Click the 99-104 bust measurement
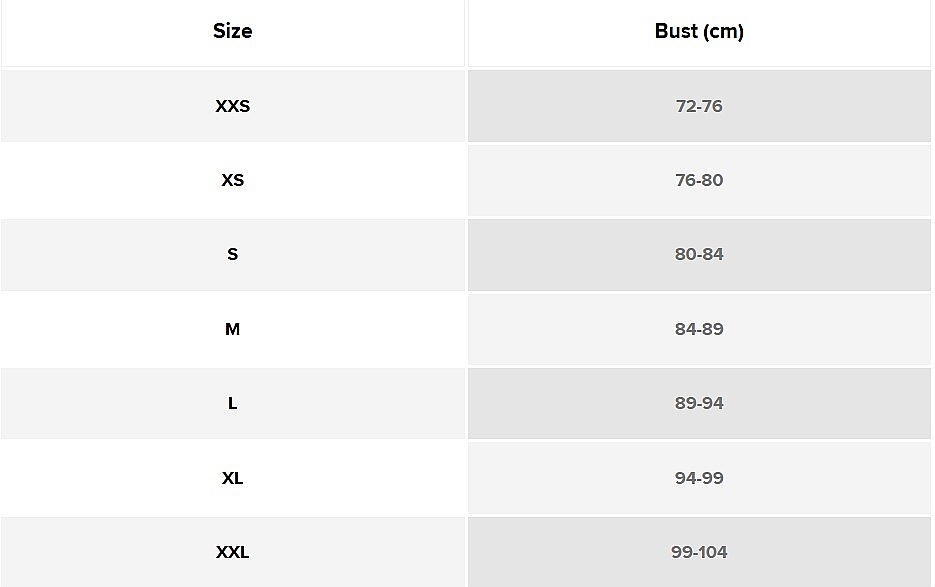The height and width of the screenshot is (587, 935). click(x=699, y=552)
